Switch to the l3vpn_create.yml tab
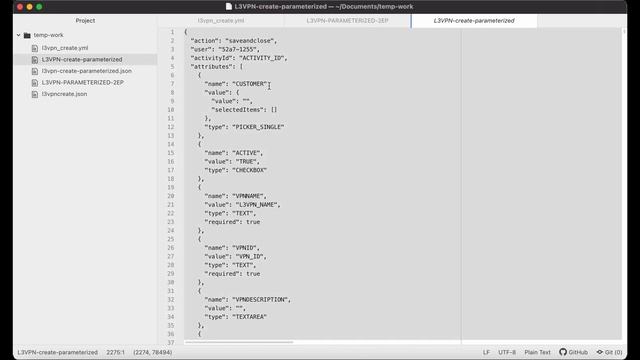 pos(221,20)
